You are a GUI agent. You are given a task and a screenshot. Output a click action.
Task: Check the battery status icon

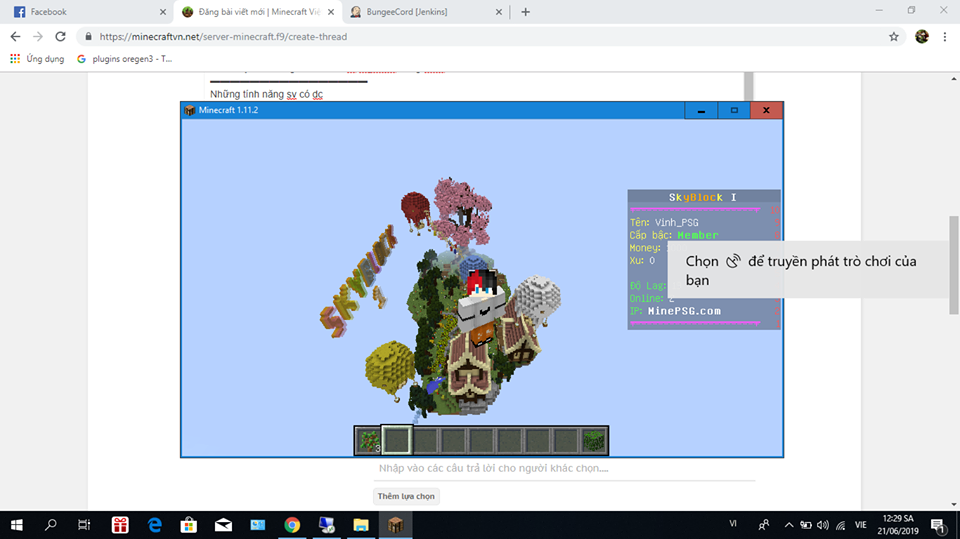(806, 525)
